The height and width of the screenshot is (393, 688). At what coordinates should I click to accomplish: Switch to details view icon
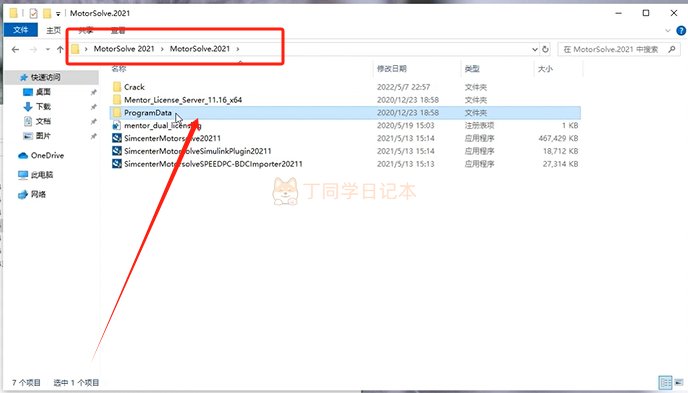click(665, 382)
